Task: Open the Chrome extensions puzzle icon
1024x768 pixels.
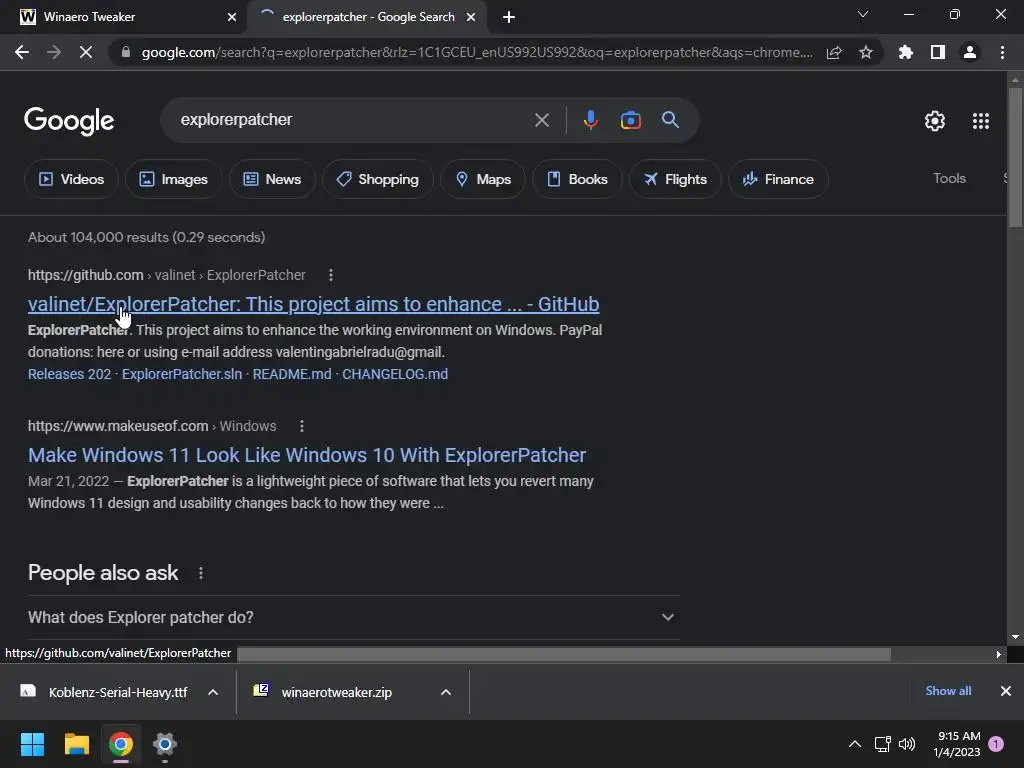Action: tap(906, 52)
